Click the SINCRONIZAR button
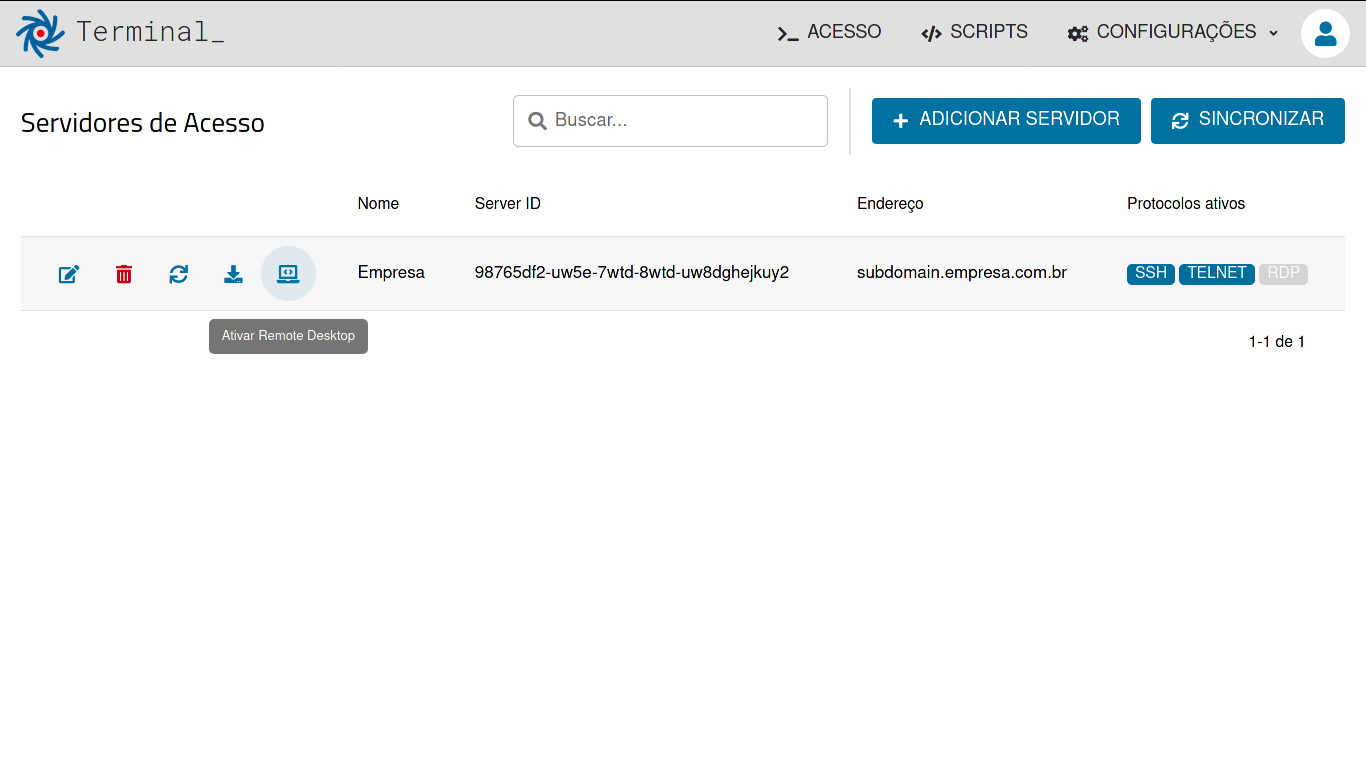1366x768 pixels. (1248, 120)
